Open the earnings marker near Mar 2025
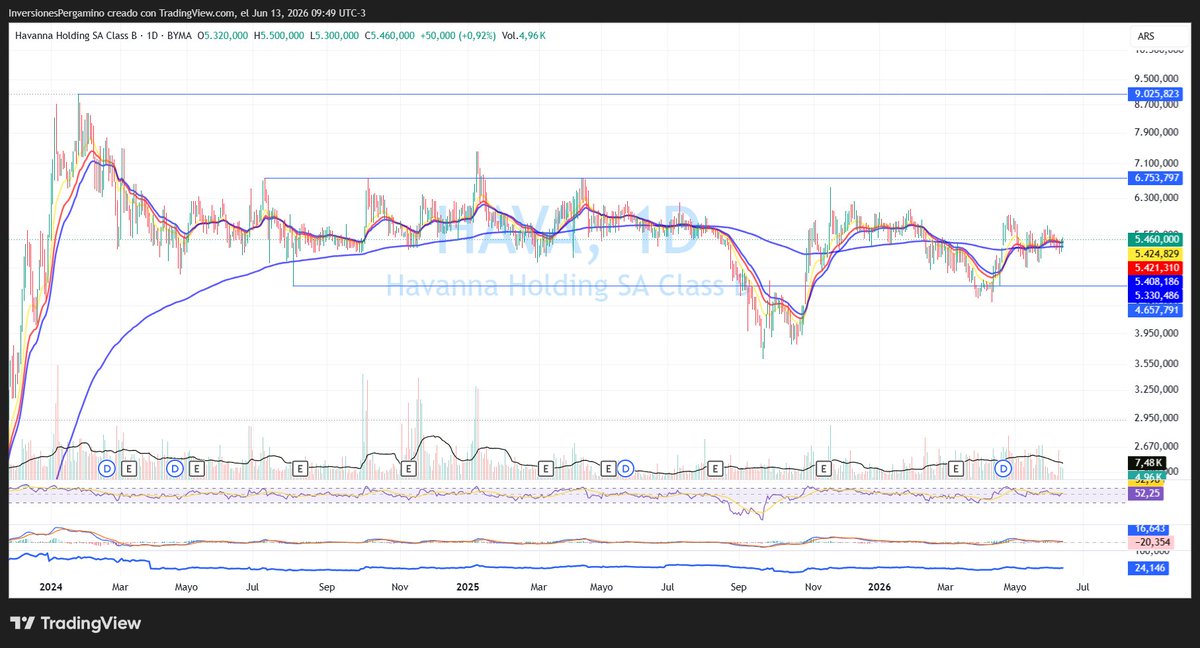1200x648 pixels. tap(545, 468)
